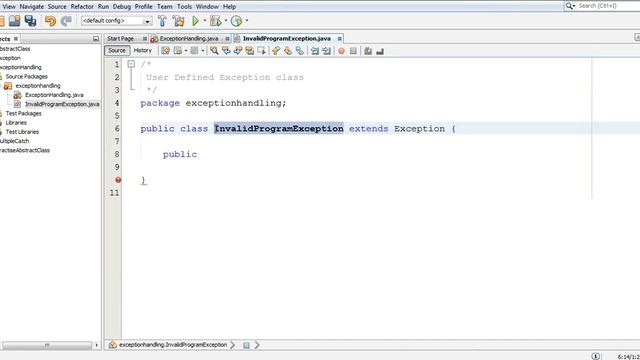Image resolution: width=640 pixels, height=360 pixels.
Task: Select the Test Packages node
Action: [x=23, y=113]
